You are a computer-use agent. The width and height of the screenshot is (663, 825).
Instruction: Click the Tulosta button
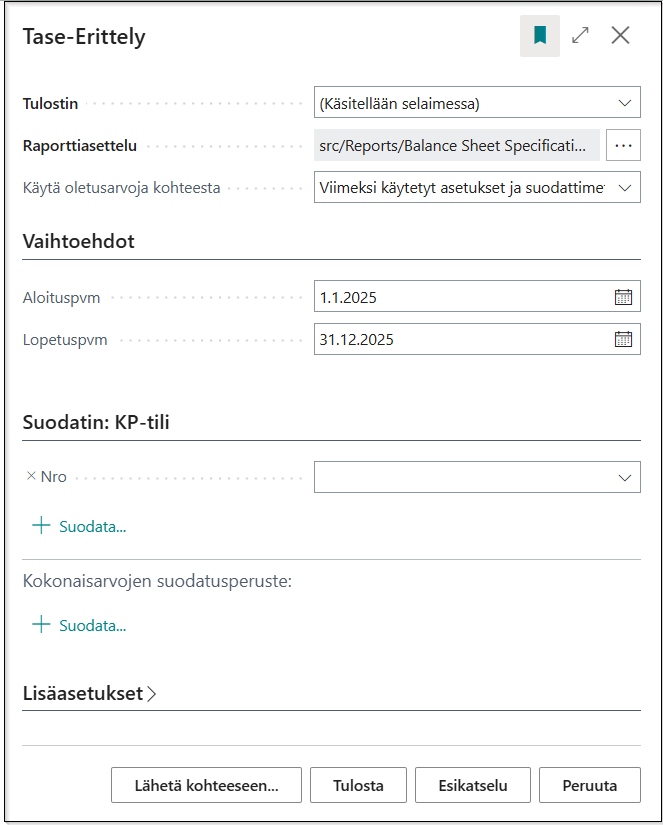coord(358,785)
